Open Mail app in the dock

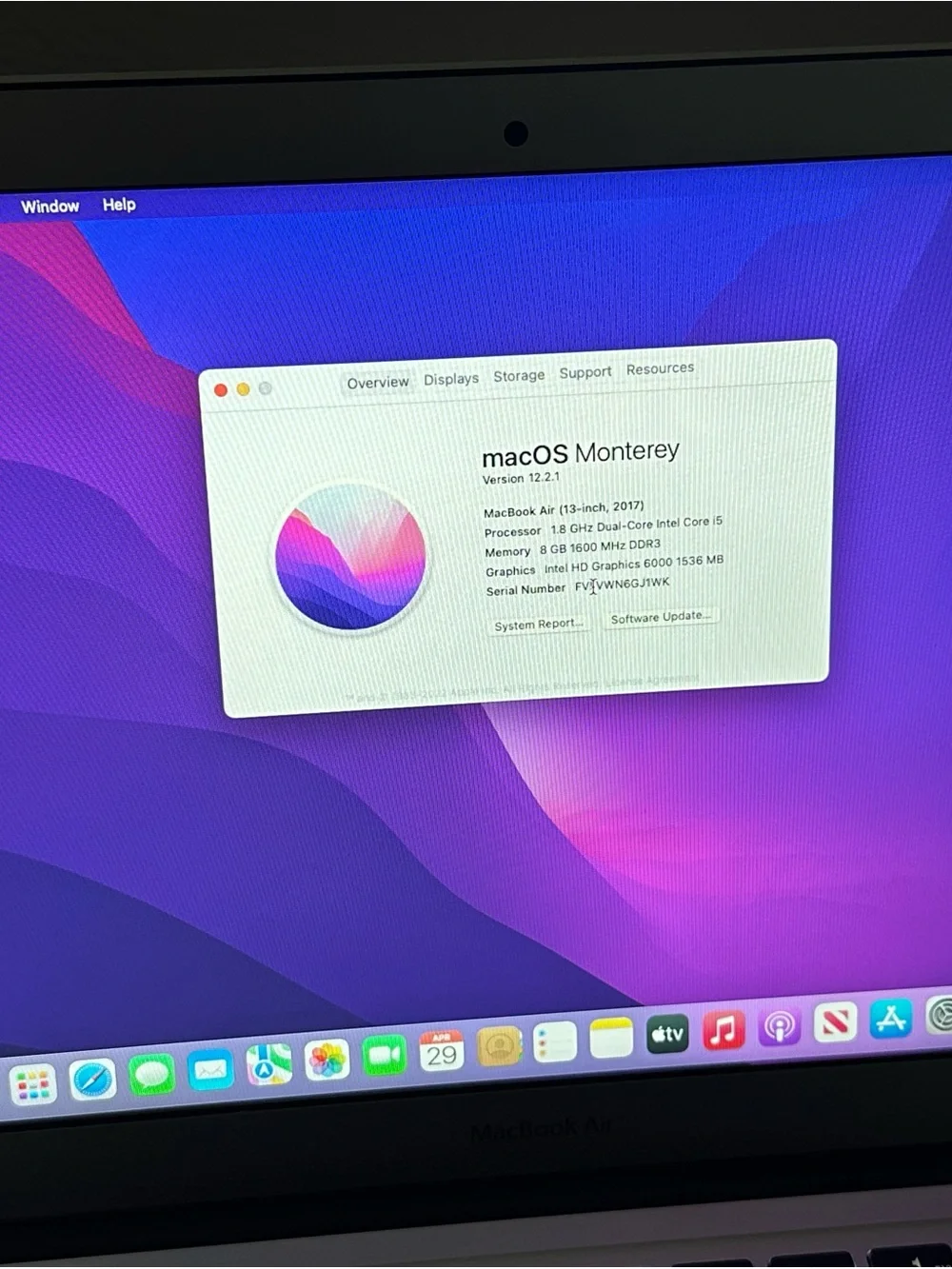(x=210, y=1069)
